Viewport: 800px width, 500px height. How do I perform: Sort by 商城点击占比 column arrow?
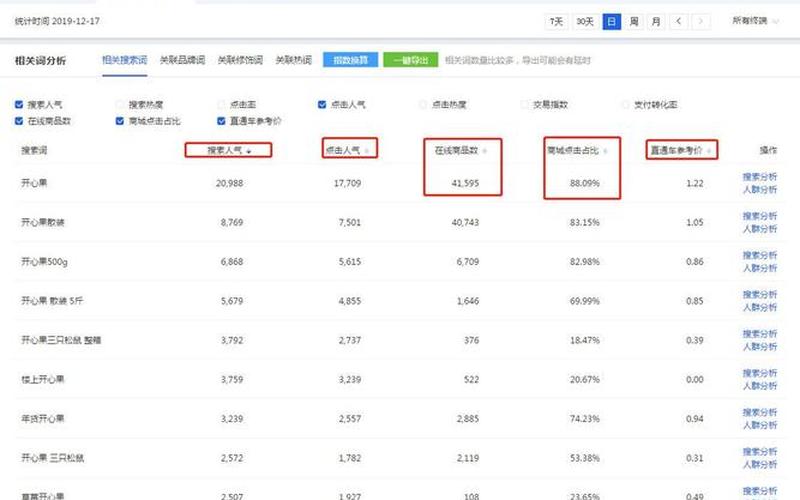(605, 151)
